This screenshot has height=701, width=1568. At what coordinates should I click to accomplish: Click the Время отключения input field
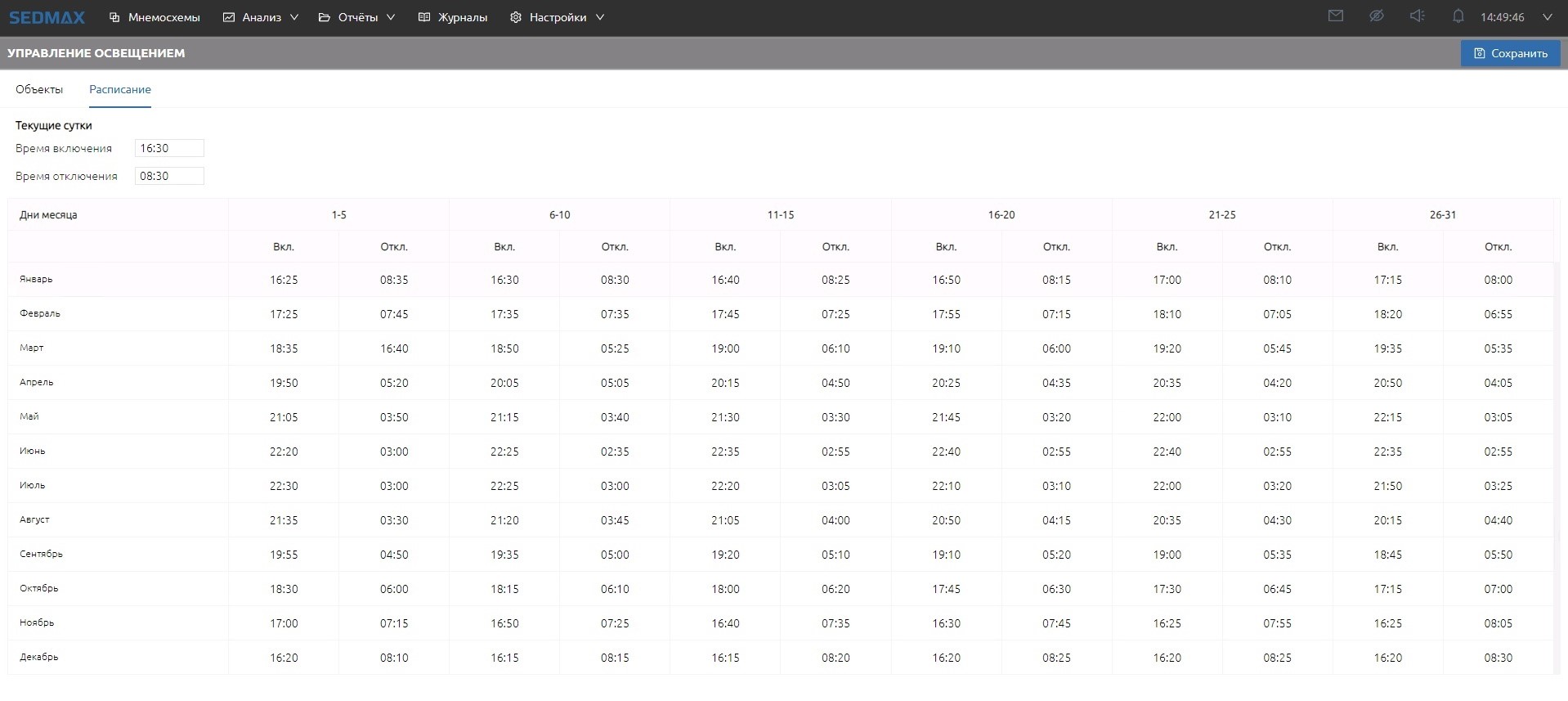(169, 176)
